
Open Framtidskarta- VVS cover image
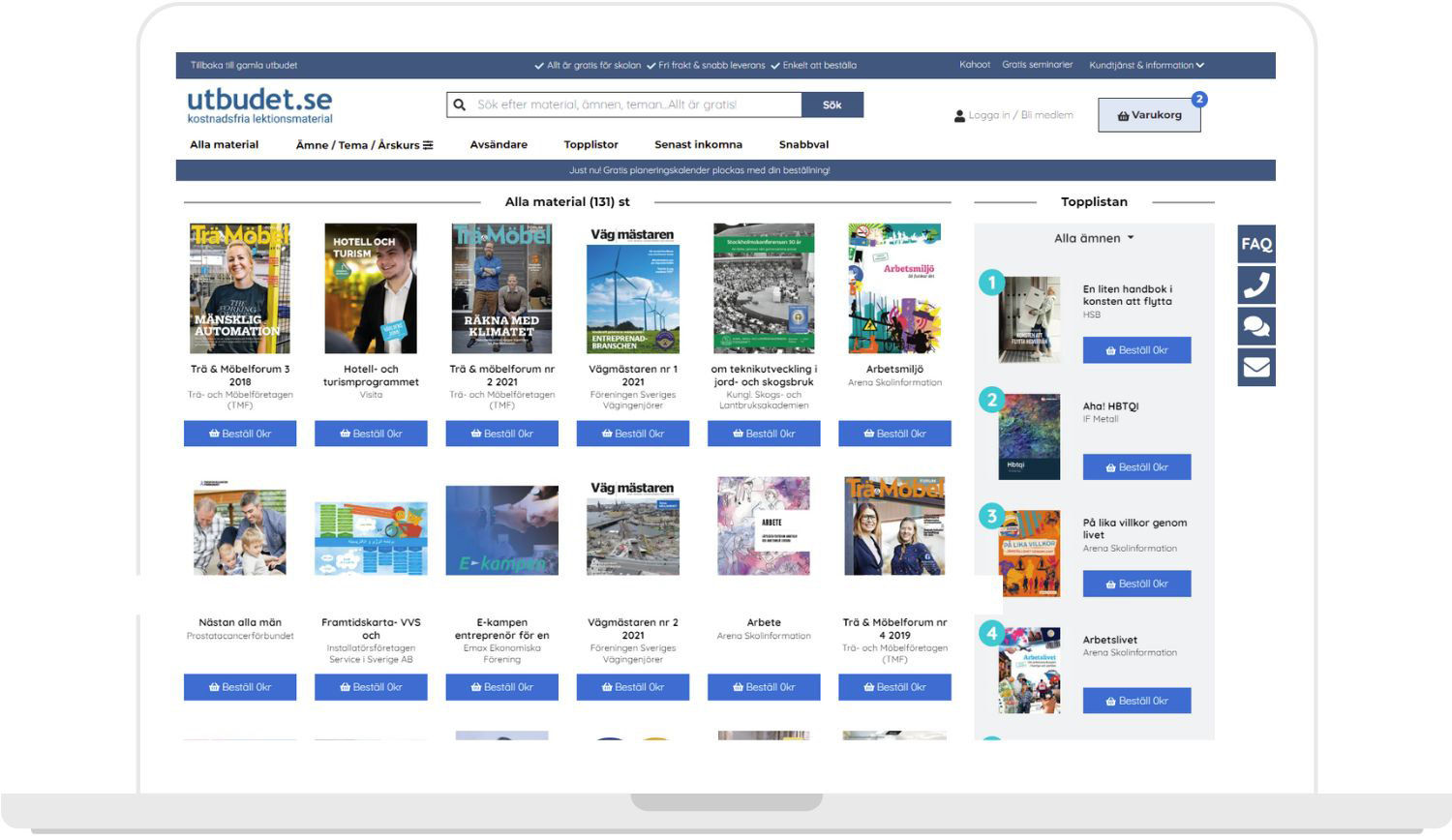tap(371, 538)
